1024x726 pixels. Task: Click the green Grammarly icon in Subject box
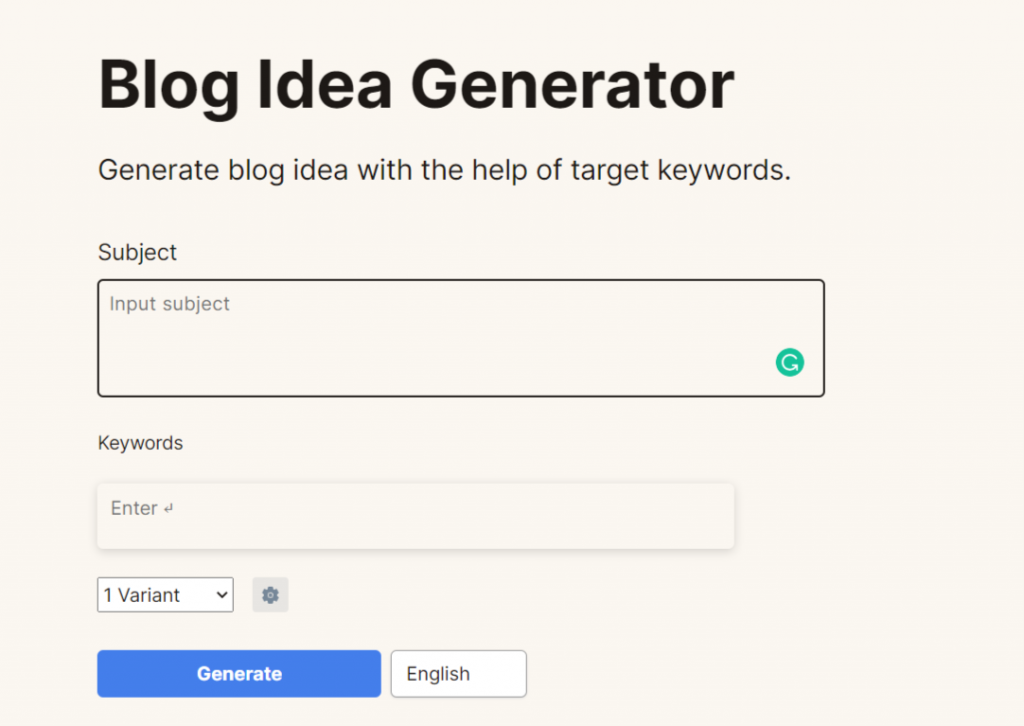[x=789, y=362]
